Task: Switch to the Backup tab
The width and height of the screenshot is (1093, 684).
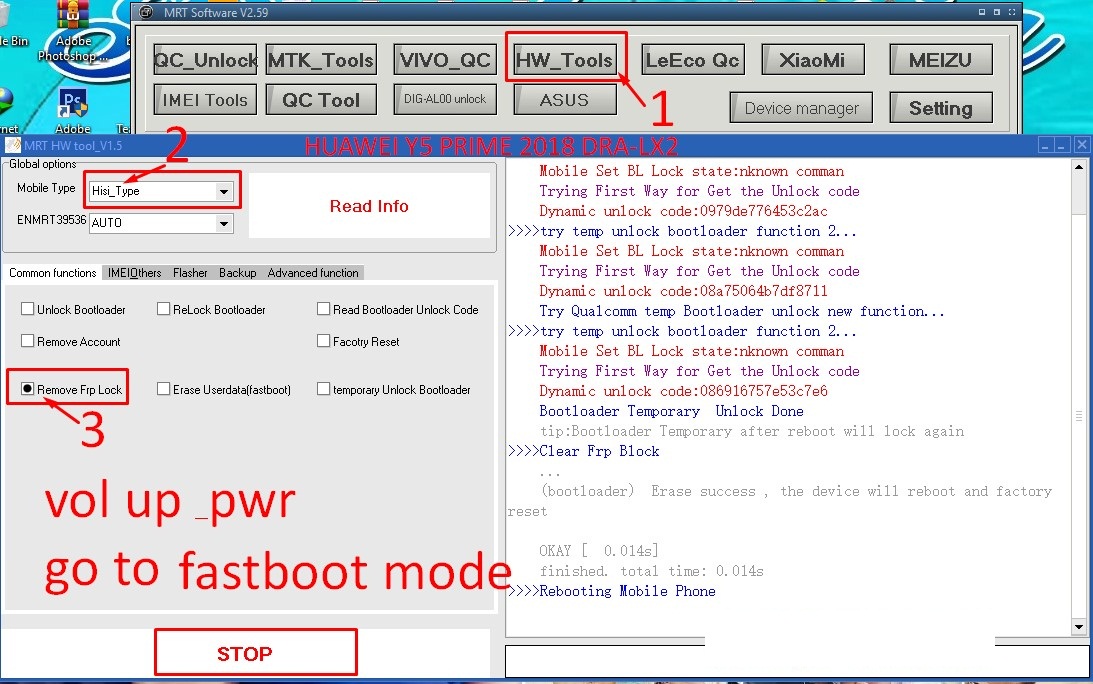Action: (238, 273)
